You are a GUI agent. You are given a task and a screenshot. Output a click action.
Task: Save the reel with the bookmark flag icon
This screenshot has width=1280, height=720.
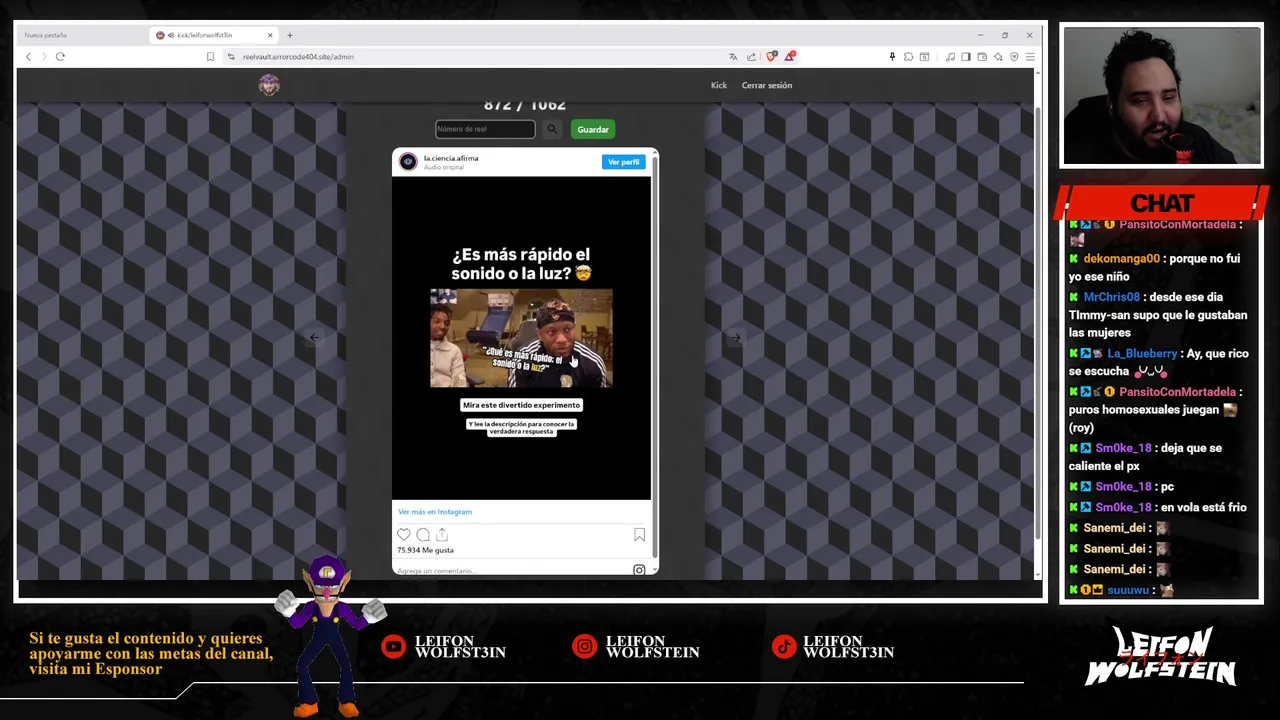[639, 535]
